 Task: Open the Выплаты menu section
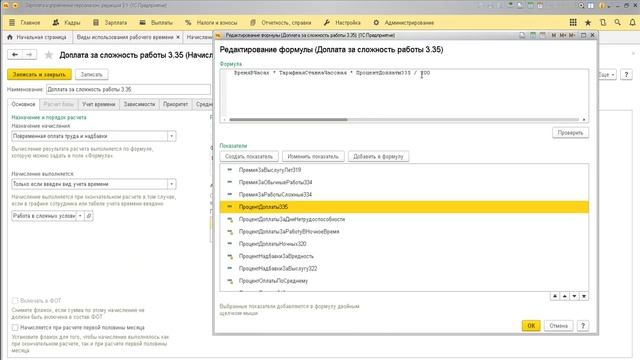point(156,22)
